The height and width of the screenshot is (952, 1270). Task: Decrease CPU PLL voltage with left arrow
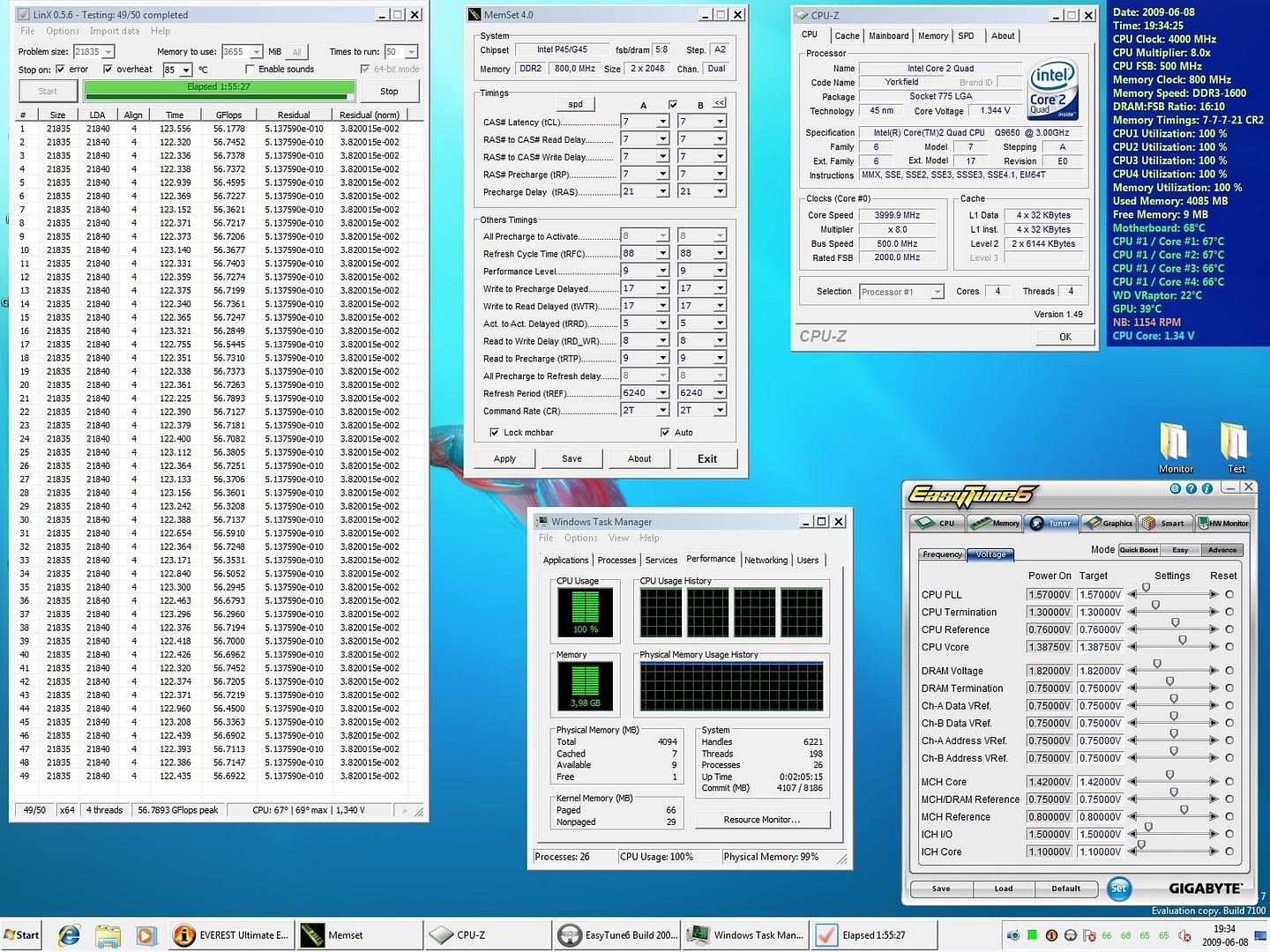click(1132, 595)
